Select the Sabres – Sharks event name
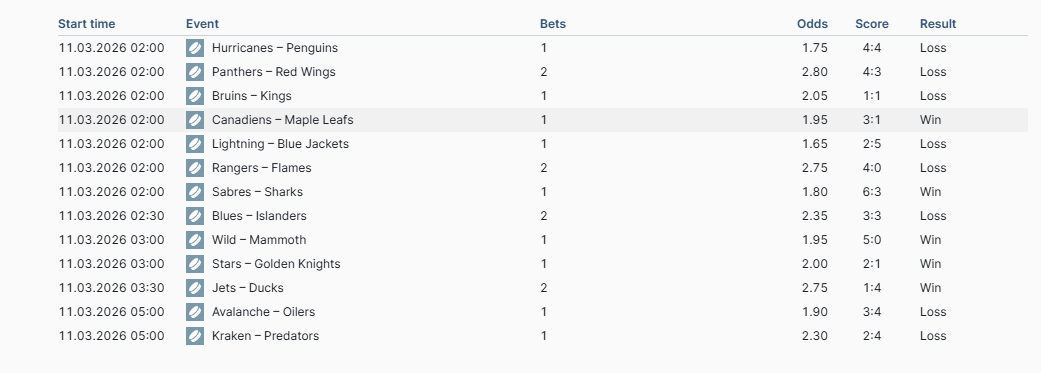This screenshot has width=1041, height=373. 258,192
